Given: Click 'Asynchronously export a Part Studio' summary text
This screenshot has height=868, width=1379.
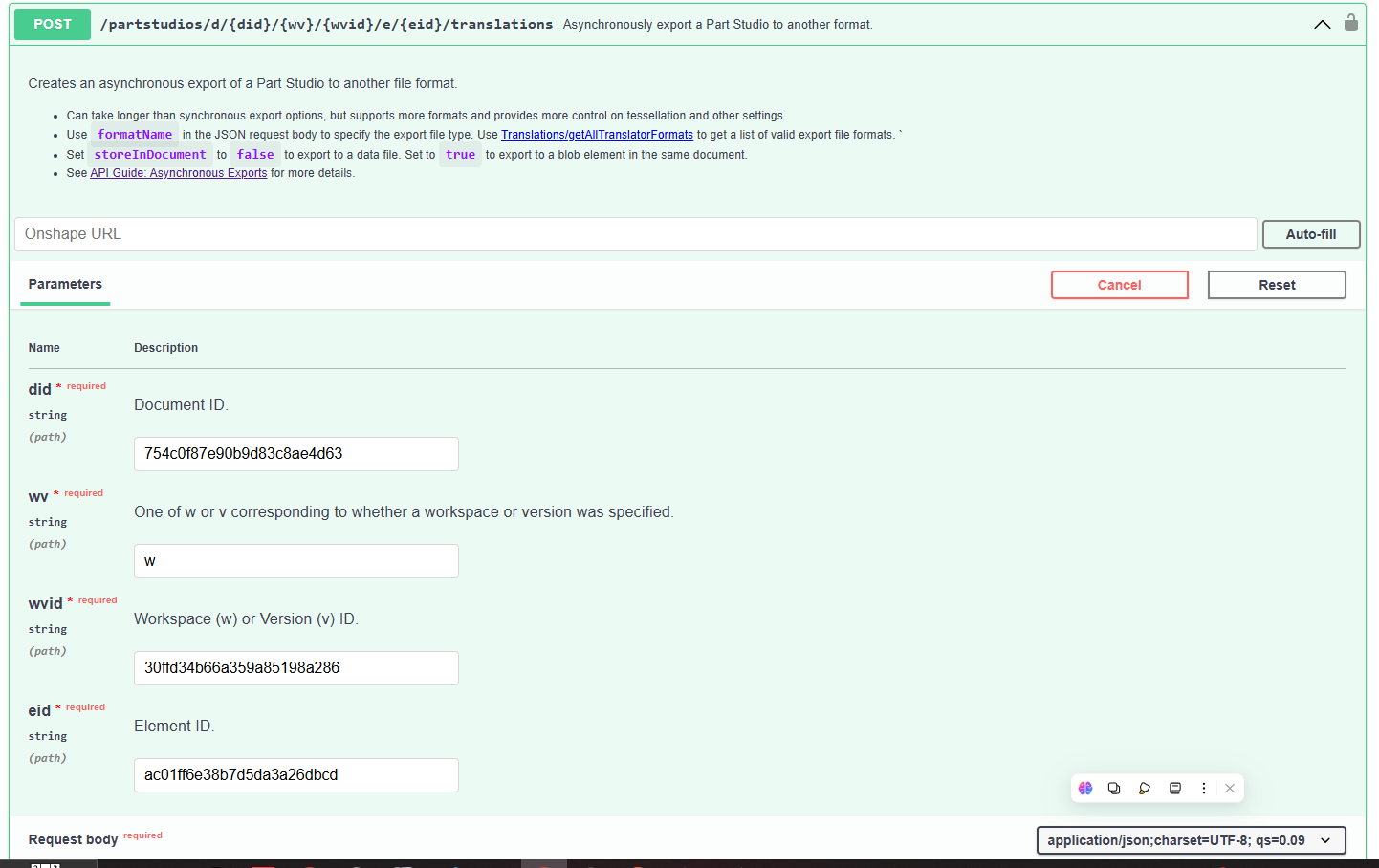Looking at the screenshot, I should tap(717, 25).
